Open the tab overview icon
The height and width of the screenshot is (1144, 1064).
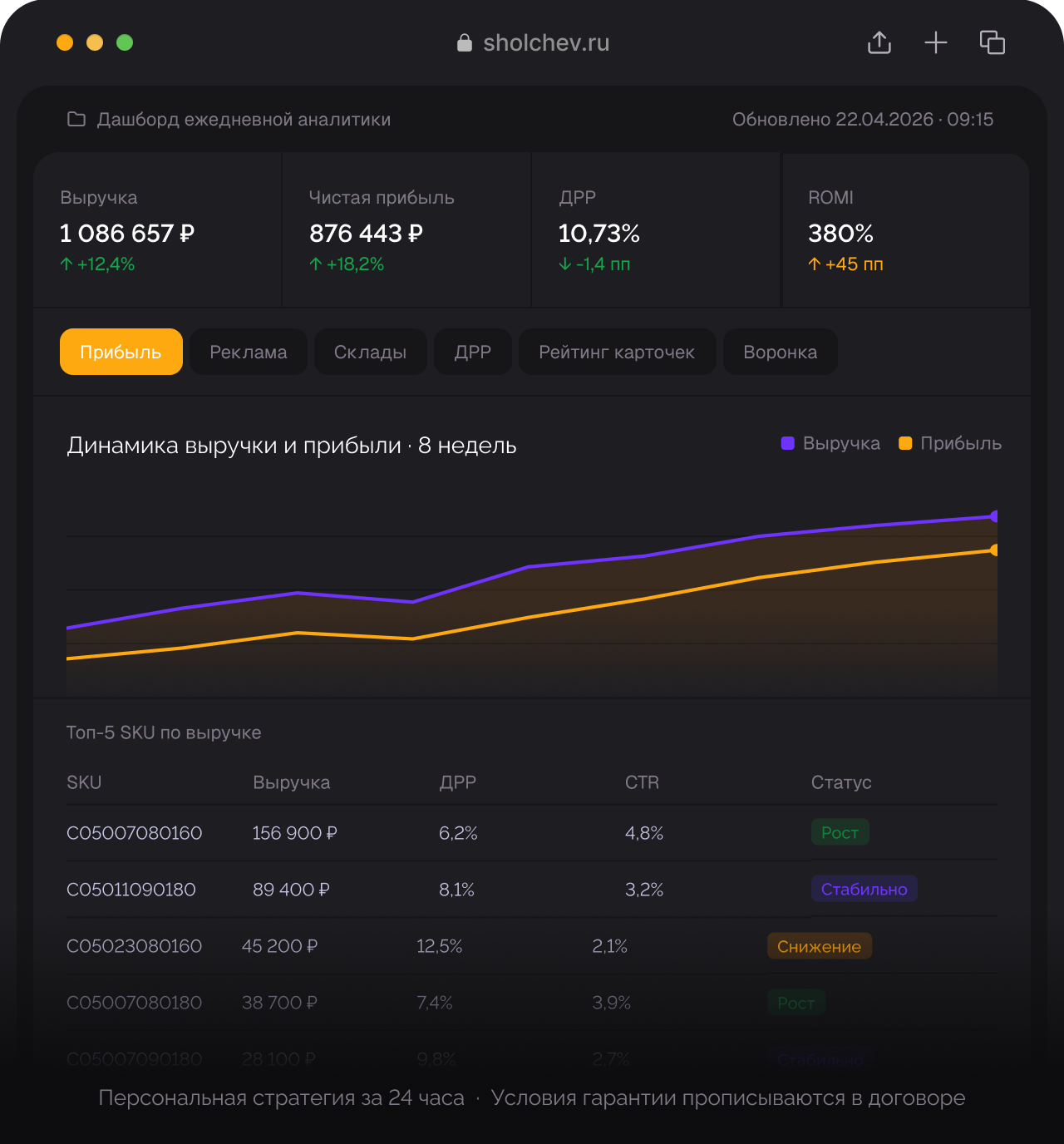point(993,42)
